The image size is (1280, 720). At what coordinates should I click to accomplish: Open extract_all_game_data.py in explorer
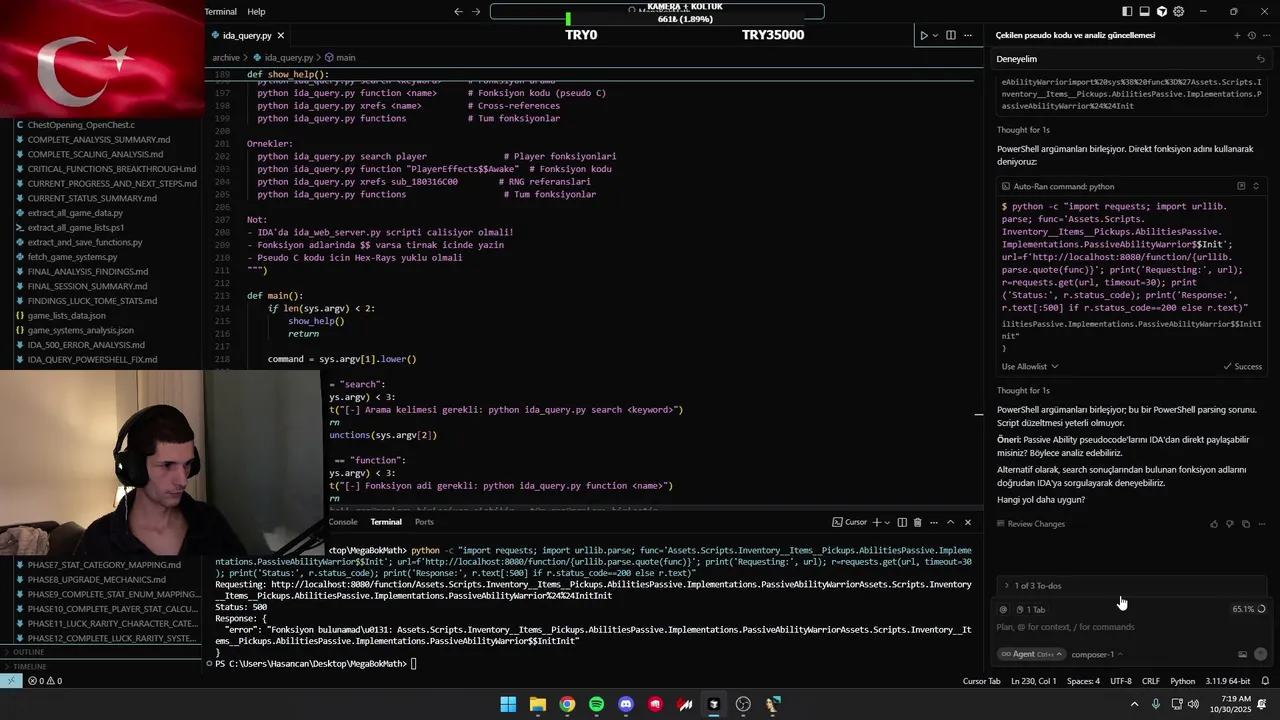point(75,213)
